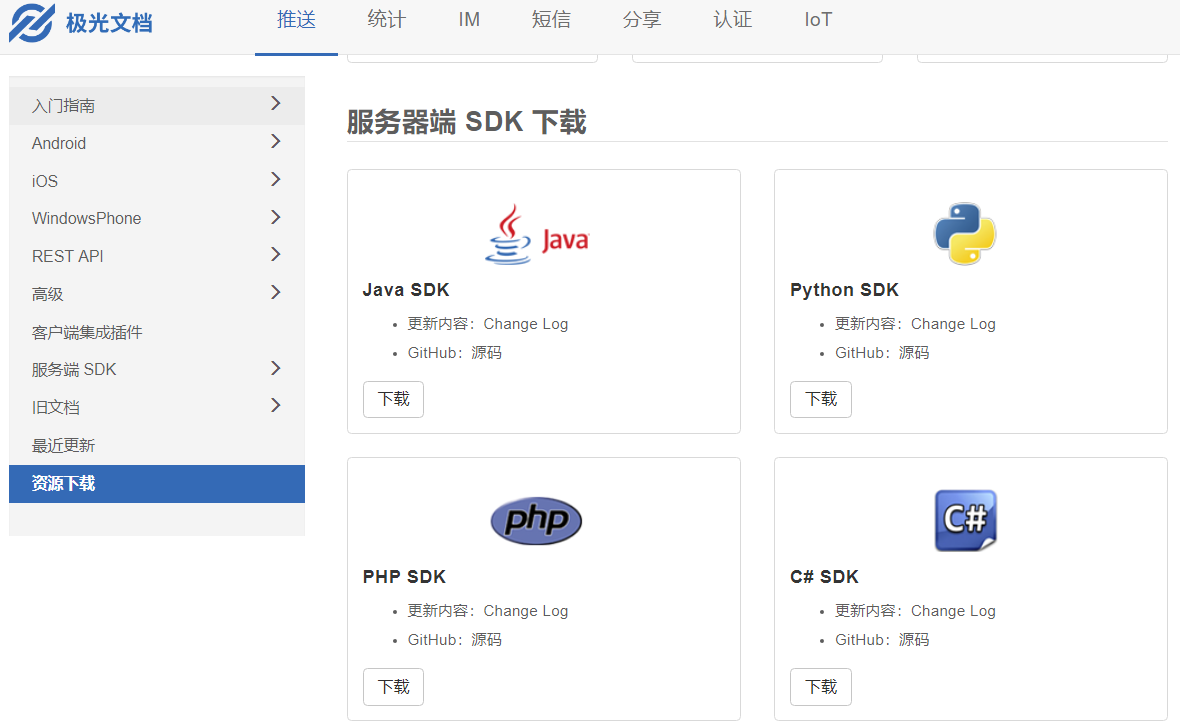The image size is (1180, 724).
Task: Click the 服务器端 SDK 下载 heading
Action: [x=467, y=122]
